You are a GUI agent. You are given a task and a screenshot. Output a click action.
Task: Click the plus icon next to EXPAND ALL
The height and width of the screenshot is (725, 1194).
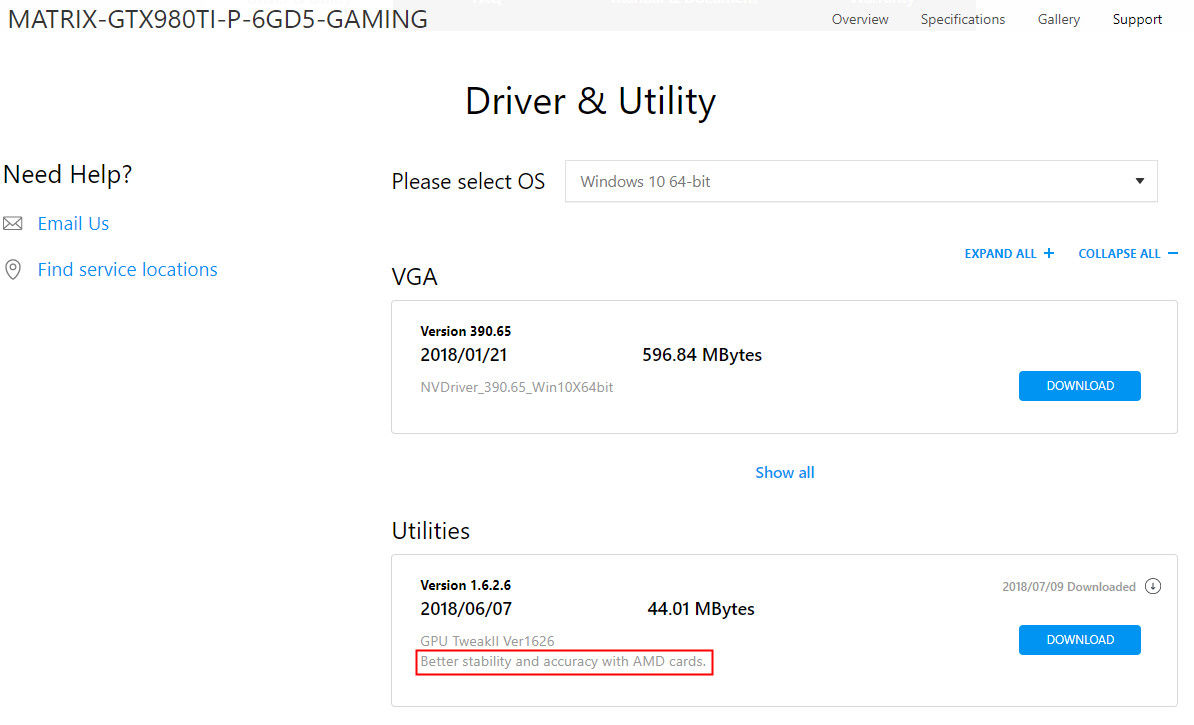pyautogui.click(x=1049, y=254)
